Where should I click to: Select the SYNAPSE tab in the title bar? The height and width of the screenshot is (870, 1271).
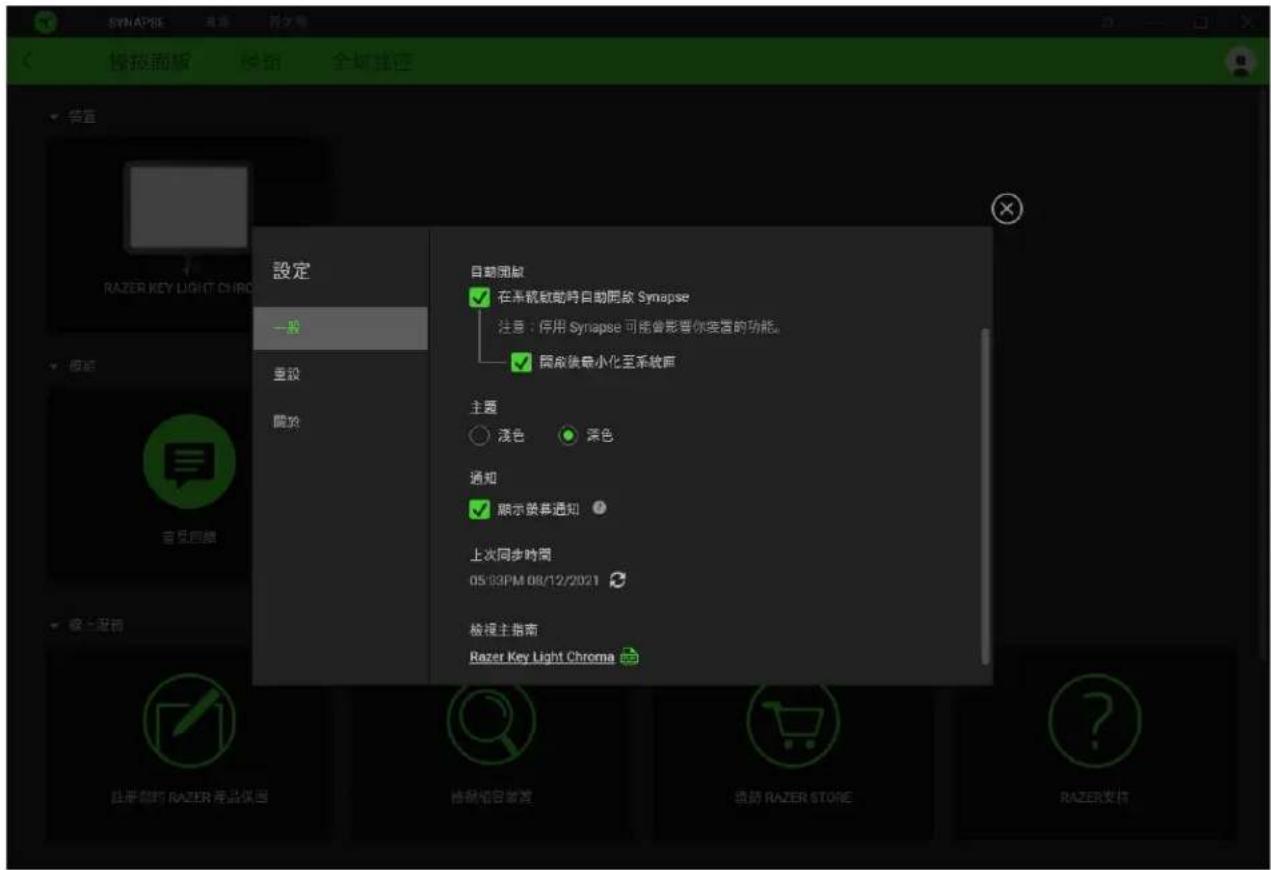coord(135,22)
